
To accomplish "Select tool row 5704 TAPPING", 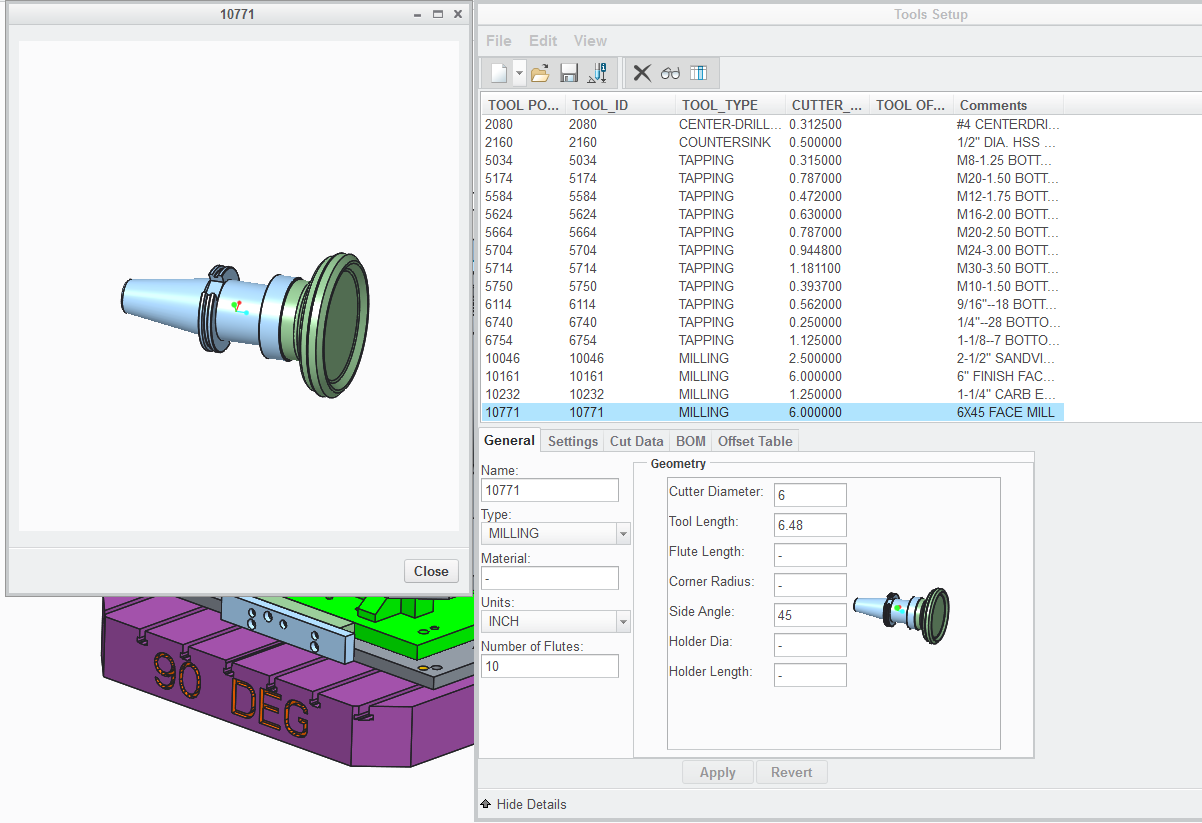I will 772,250.
